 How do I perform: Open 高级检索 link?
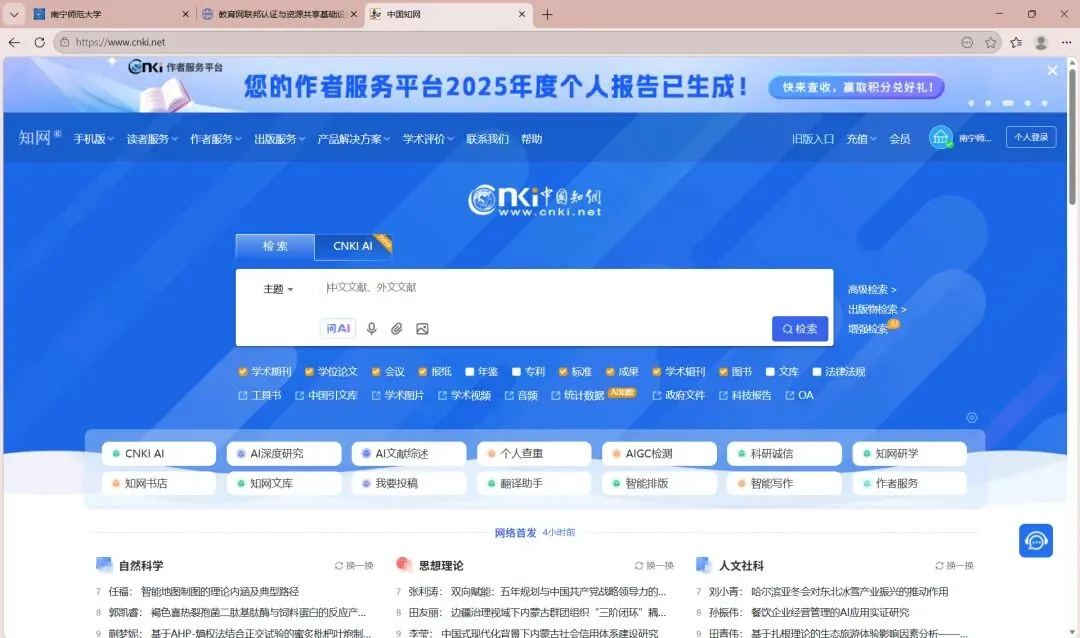coord(872,290)
